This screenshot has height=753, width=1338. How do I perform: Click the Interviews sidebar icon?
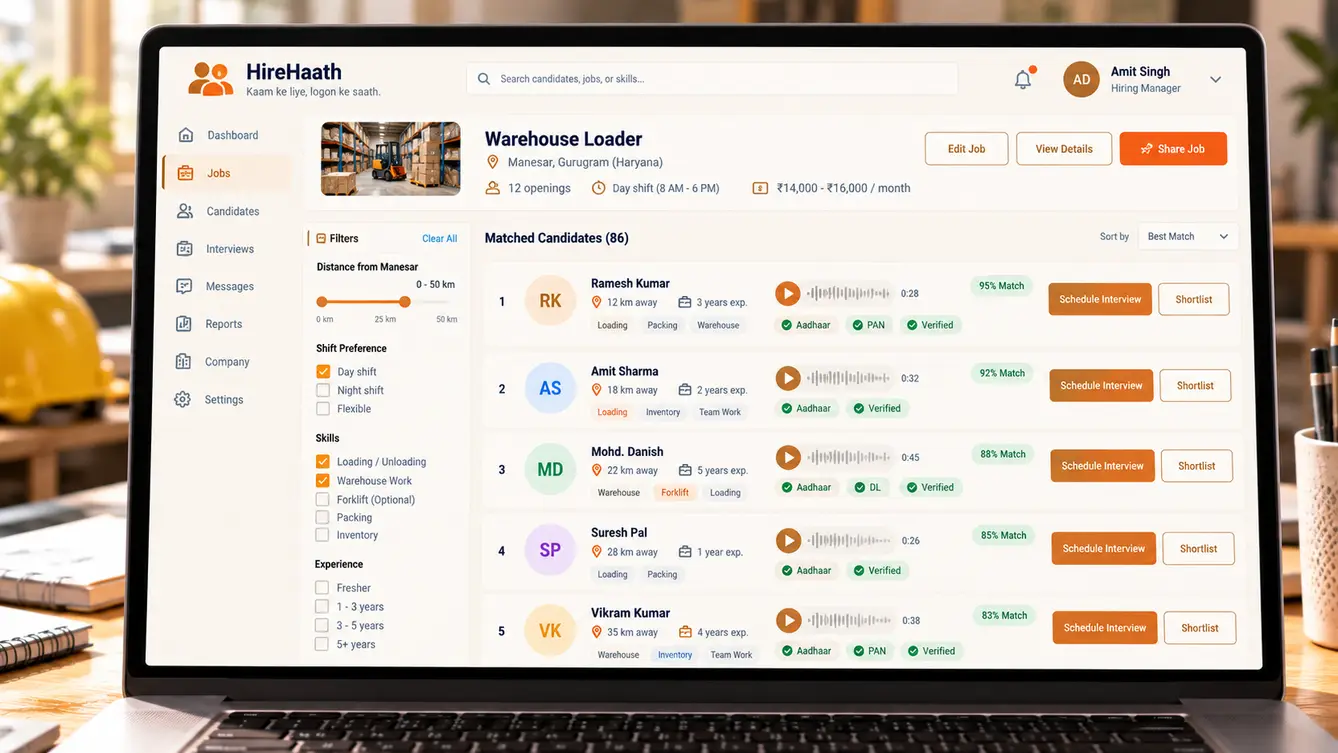185,249
